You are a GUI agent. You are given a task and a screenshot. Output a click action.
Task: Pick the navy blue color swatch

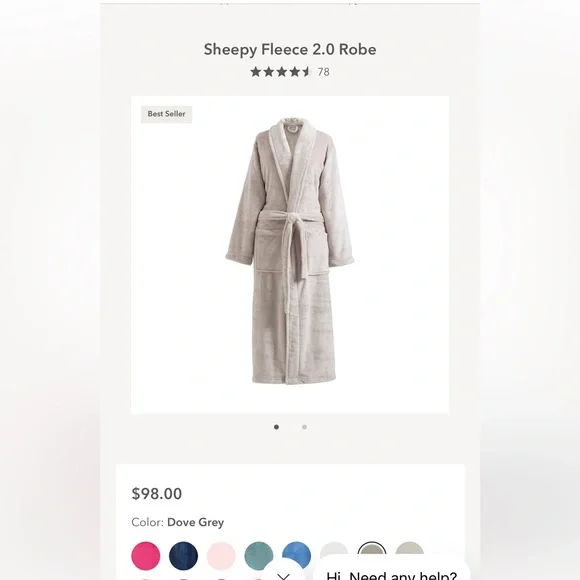[x=183, y=556]
